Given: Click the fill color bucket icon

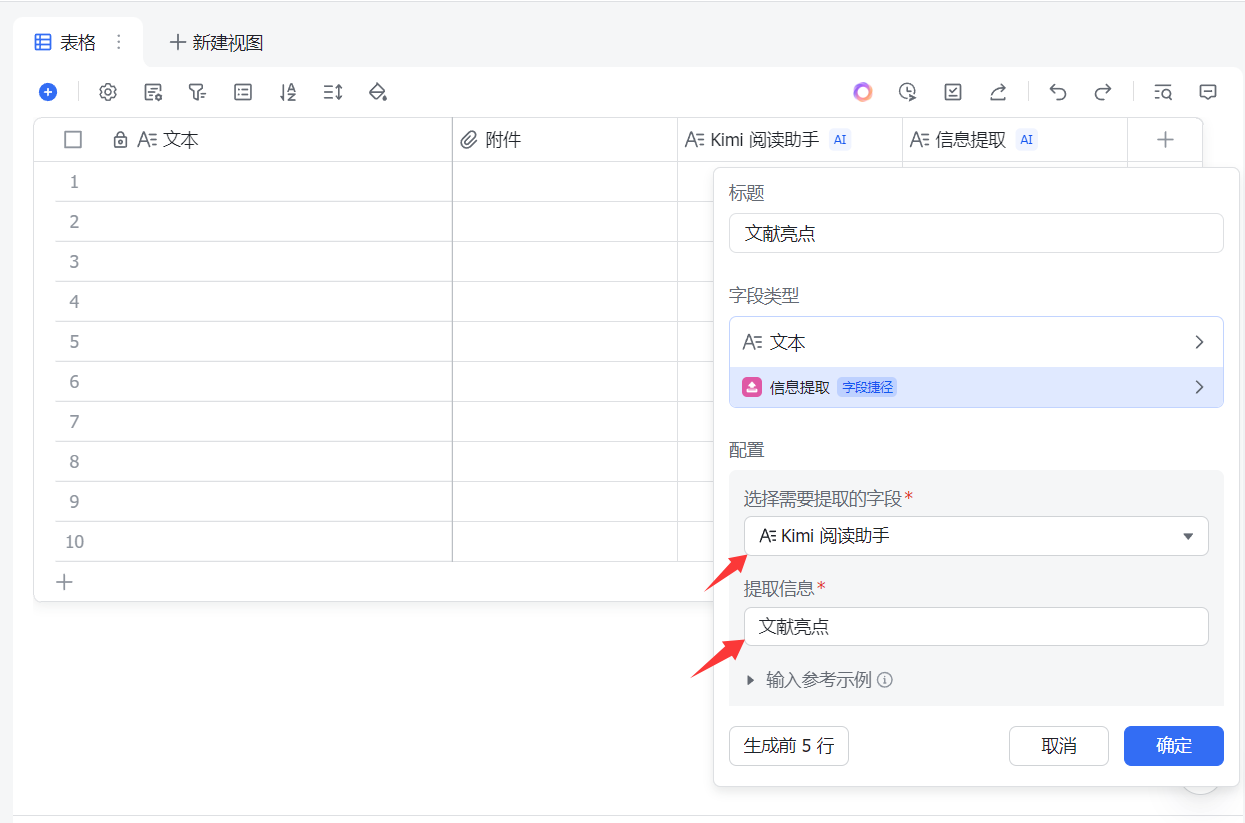Looking at the screenshot, I should click(x=378, y=92).
